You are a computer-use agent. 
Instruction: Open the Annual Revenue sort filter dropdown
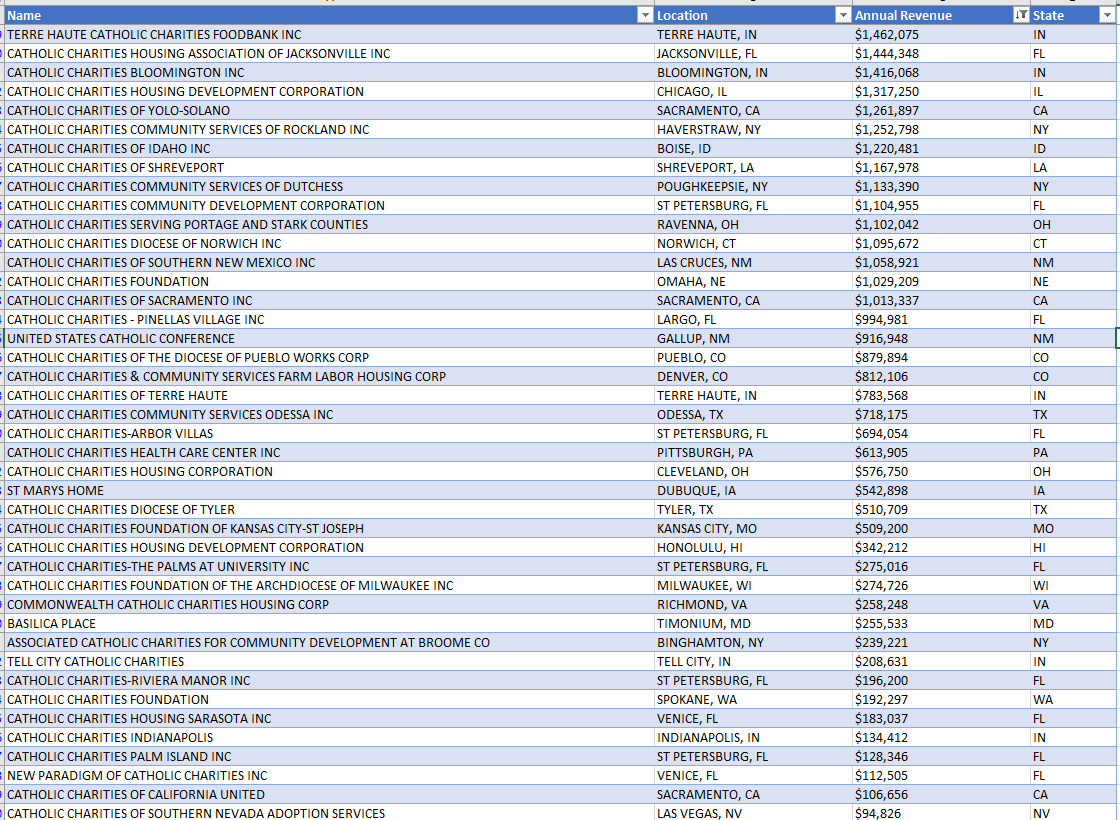1021,16
